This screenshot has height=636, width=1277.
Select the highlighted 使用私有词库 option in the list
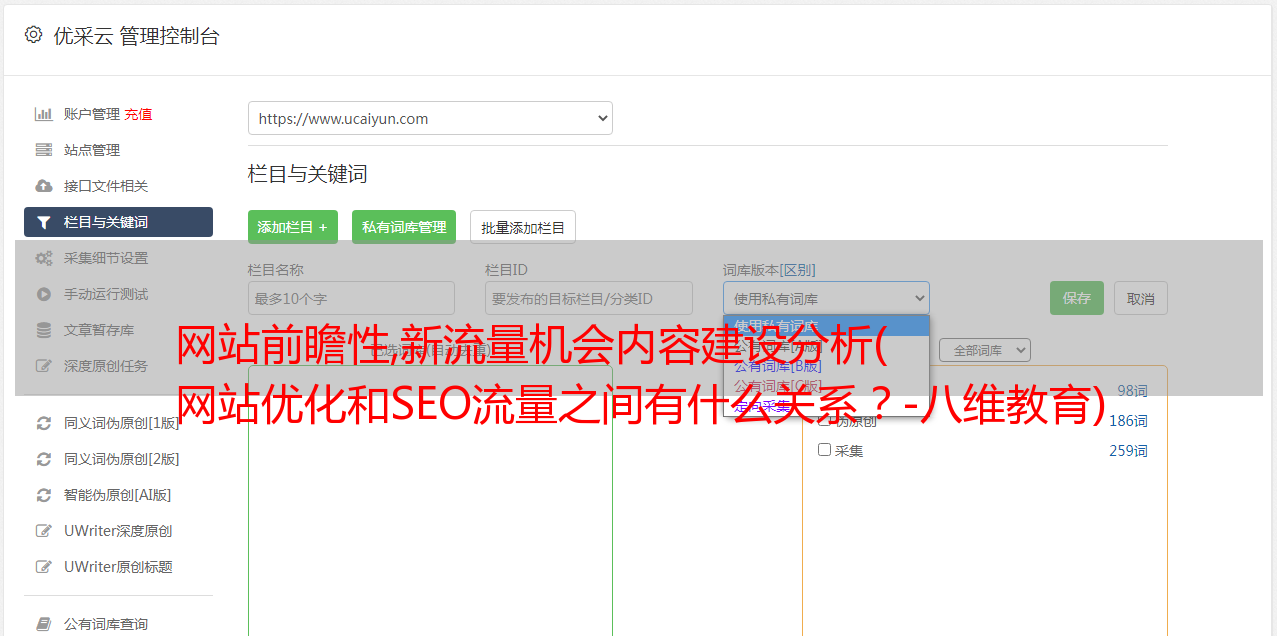pos(826,325)
